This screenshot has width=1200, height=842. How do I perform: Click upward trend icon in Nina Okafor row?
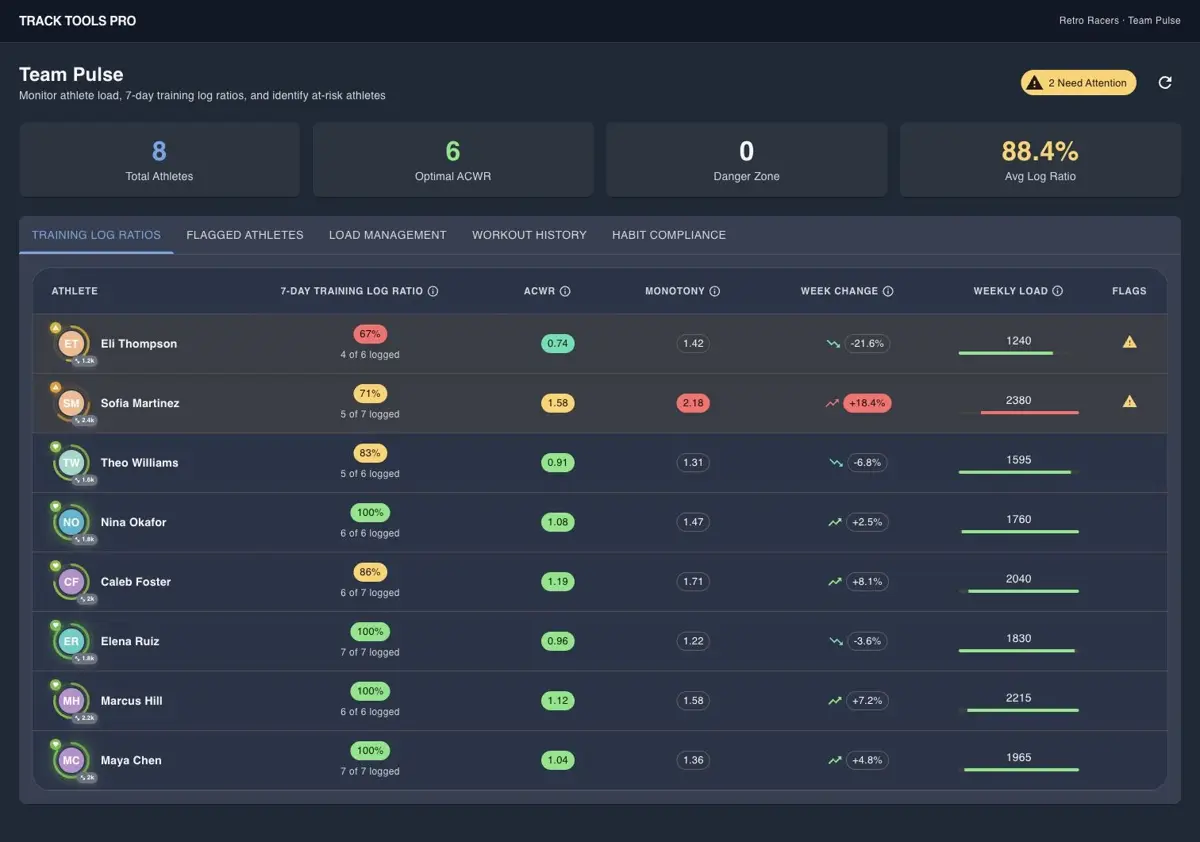(835, 522)
